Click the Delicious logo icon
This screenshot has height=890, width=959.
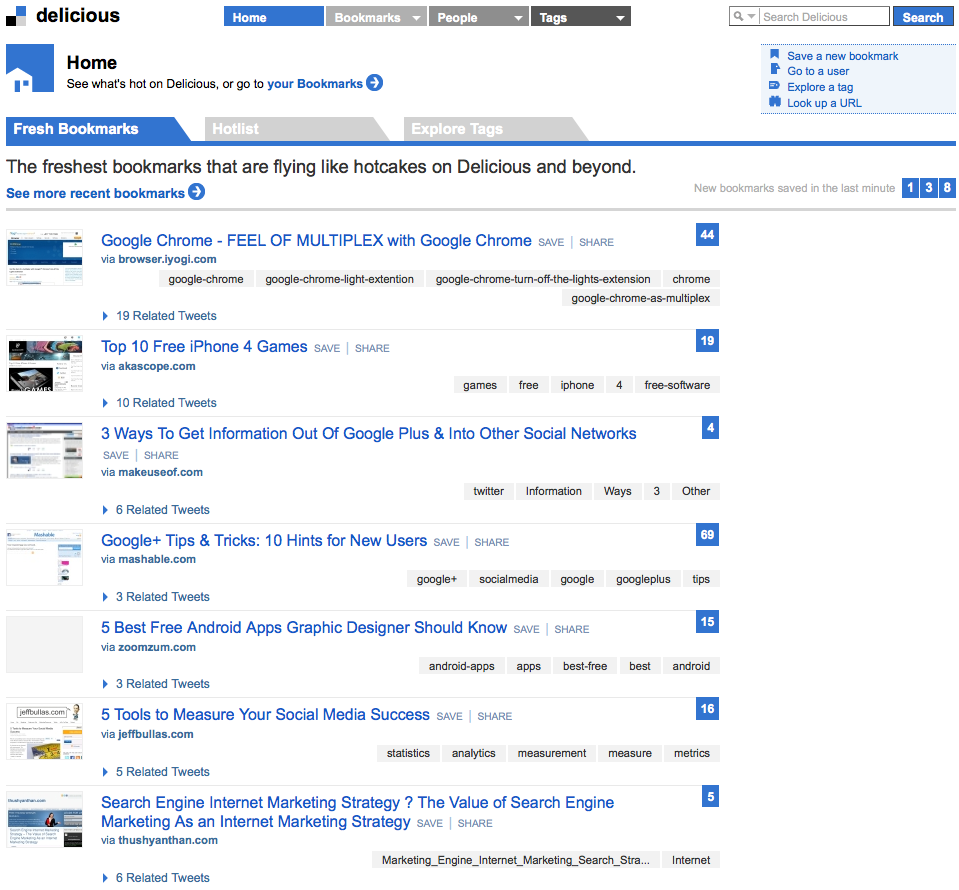click(x=16, y=16)
